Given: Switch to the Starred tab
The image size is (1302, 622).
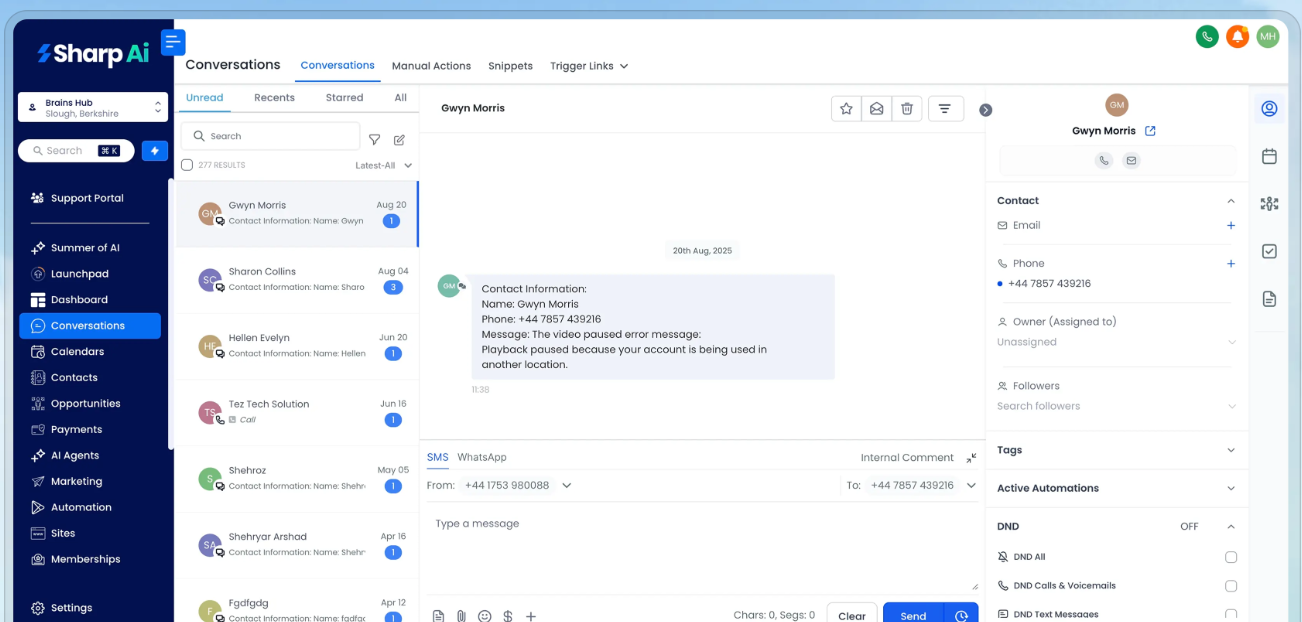Looking at the screenshot, I should pyautogui.click(x=344, y=98).
